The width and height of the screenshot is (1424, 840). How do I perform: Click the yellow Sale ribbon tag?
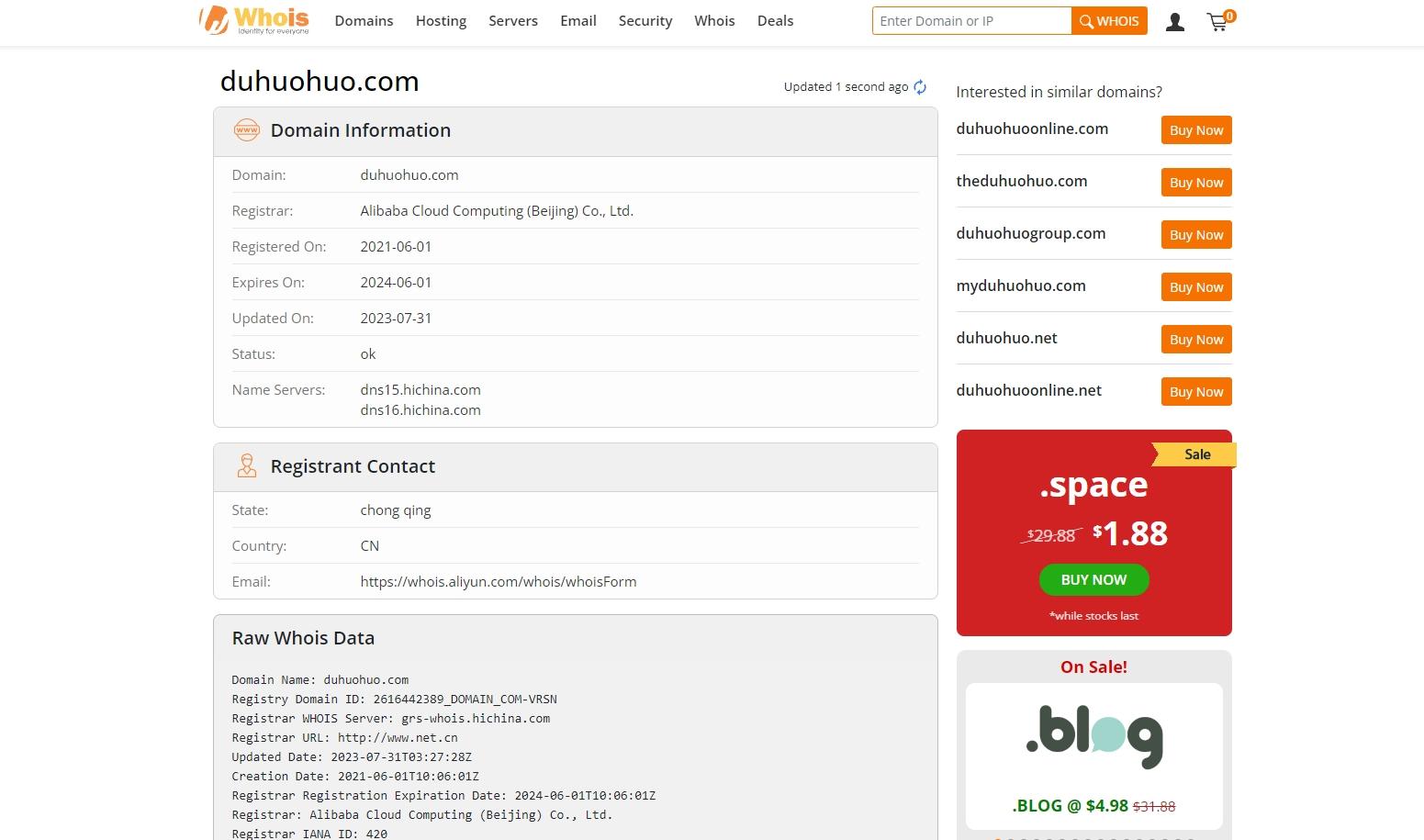pos(1195,454)
